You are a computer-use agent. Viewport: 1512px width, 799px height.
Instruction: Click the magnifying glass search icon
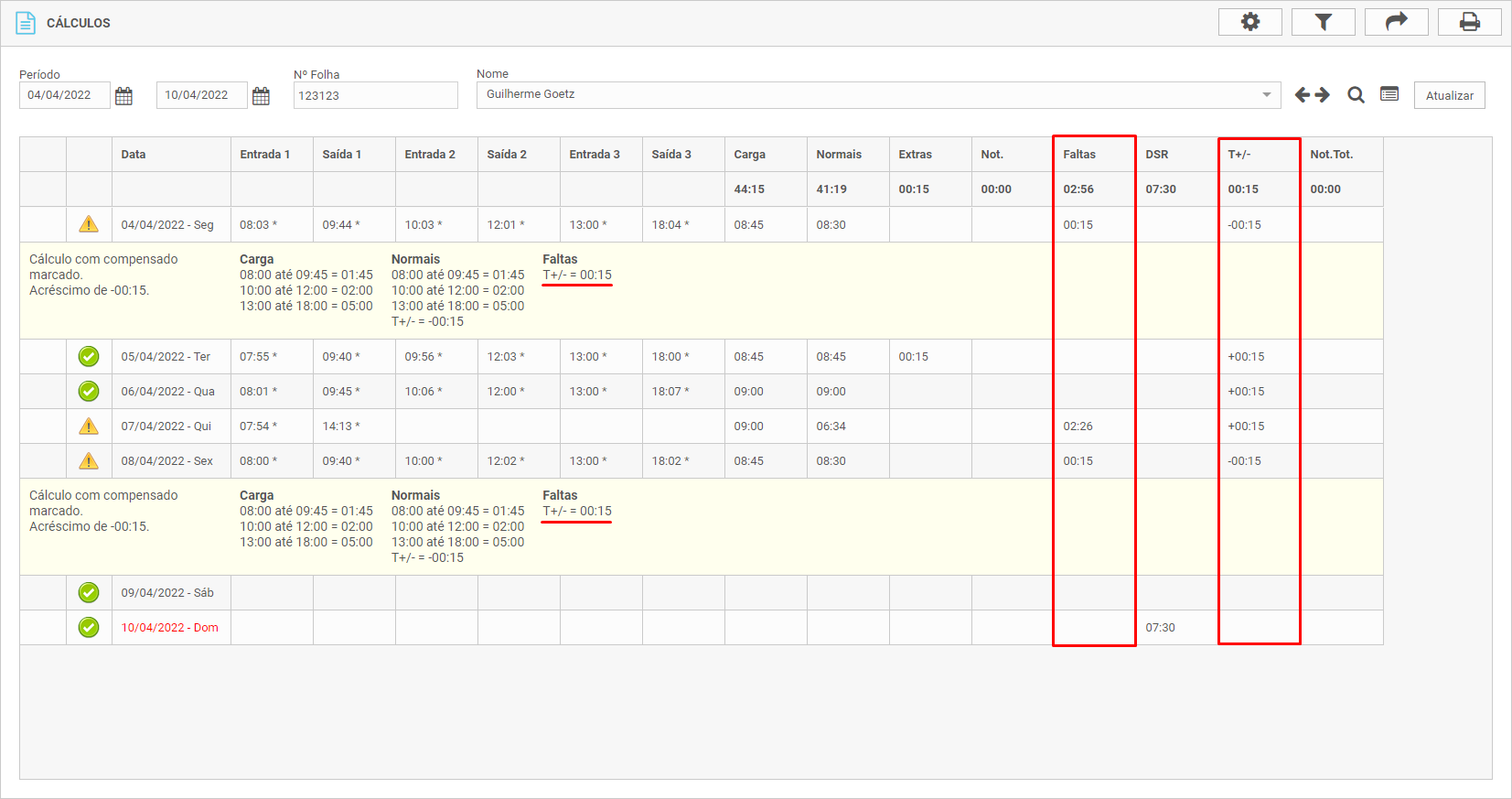pyautogui.click(x=1356, y=95)
